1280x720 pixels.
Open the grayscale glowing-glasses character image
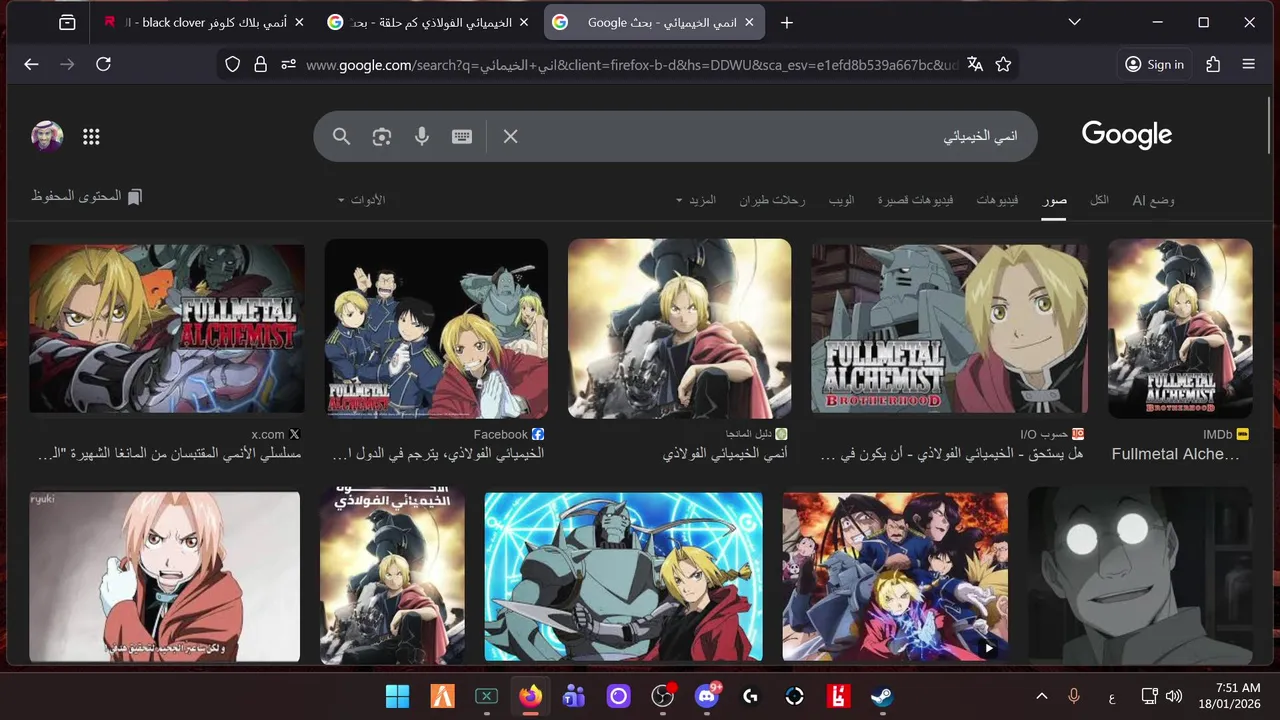[1140, 576]
